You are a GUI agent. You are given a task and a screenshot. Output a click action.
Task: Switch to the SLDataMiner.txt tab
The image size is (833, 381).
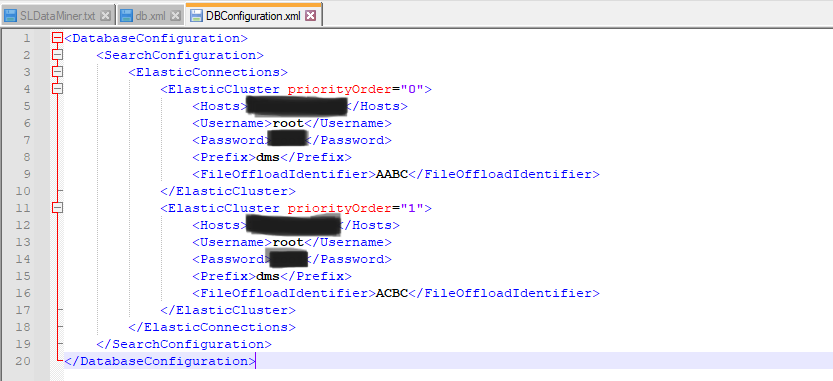57,15
